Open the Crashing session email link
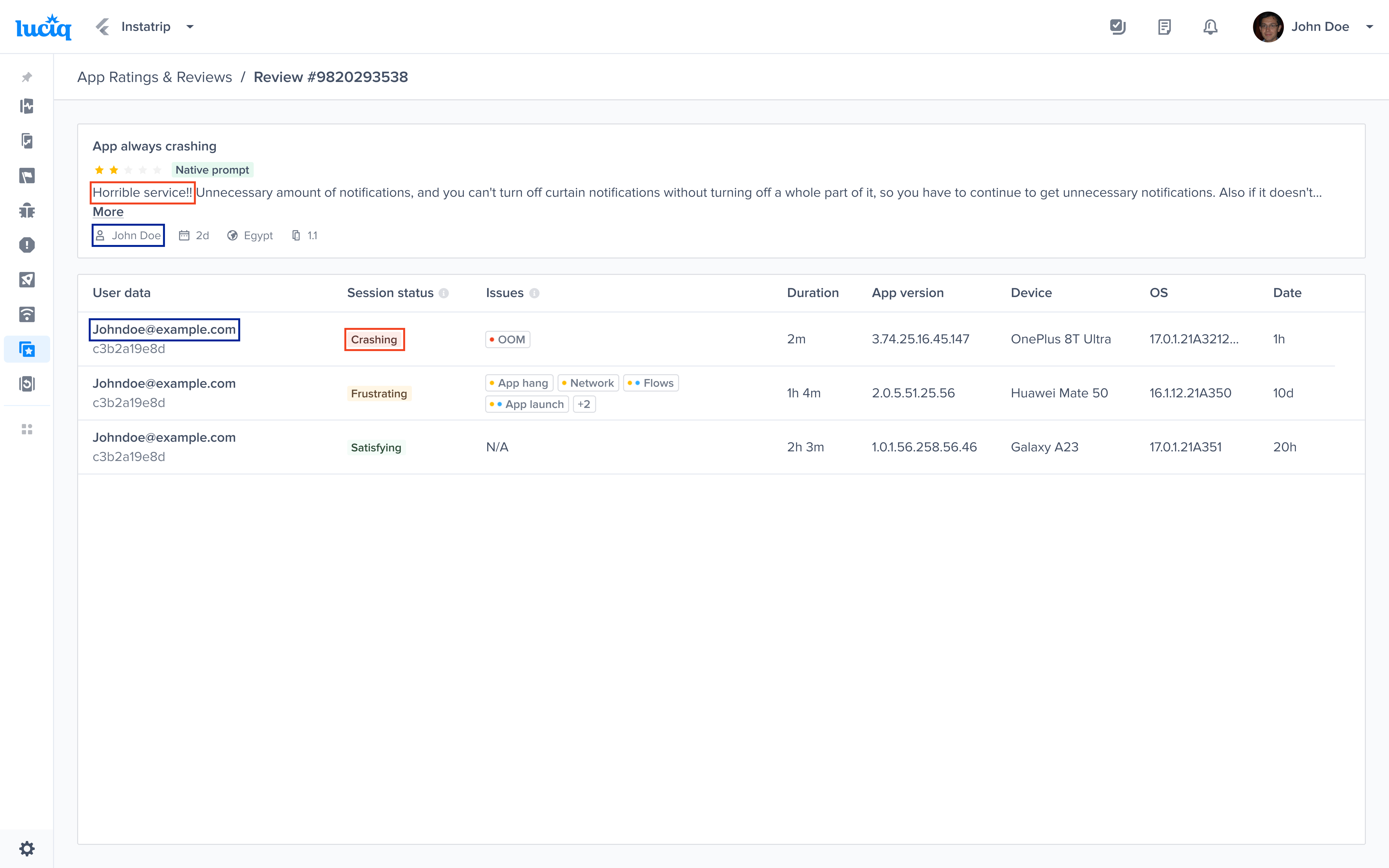This screenshot has width=1389, height=868. point(164,330)
